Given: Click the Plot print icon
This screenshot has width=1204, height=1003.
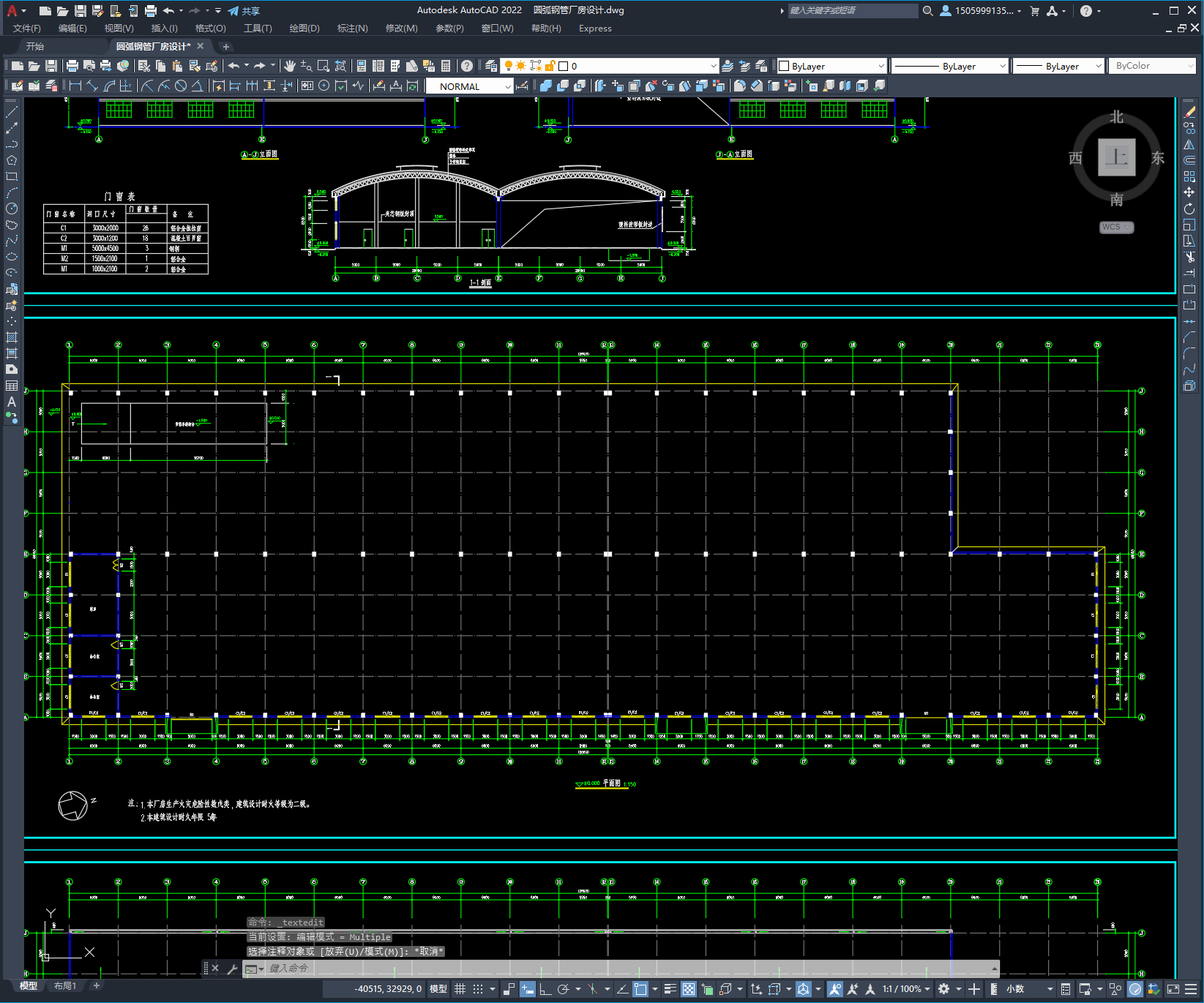Looking at the screenshot, I should coord(72,66).
